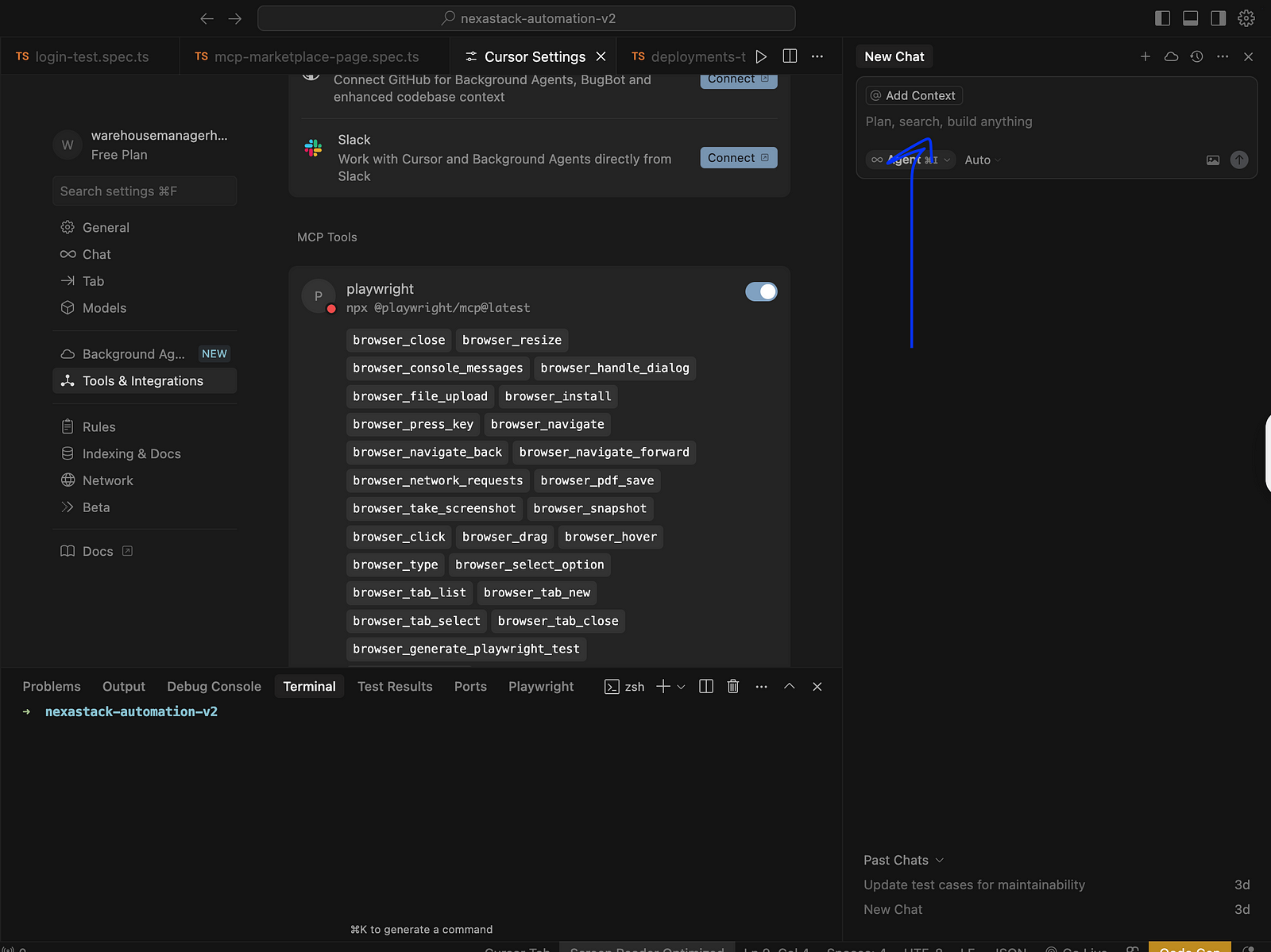Close the bottom panel
This screenshot has width=1271, height=952.
click(x=817, y=687)
